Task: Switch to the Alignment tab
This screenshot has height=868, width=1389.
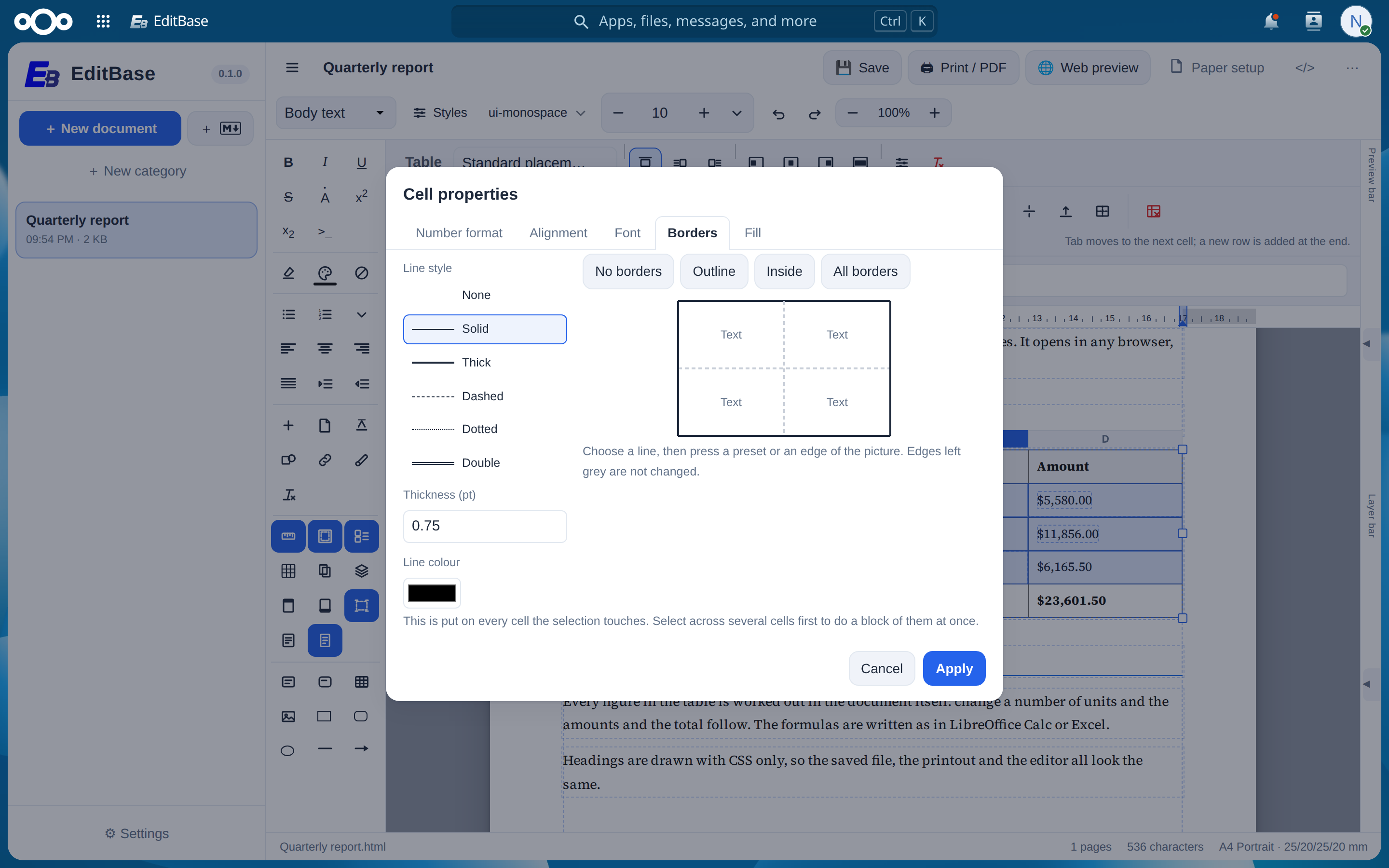Action: tap(558, 232)
